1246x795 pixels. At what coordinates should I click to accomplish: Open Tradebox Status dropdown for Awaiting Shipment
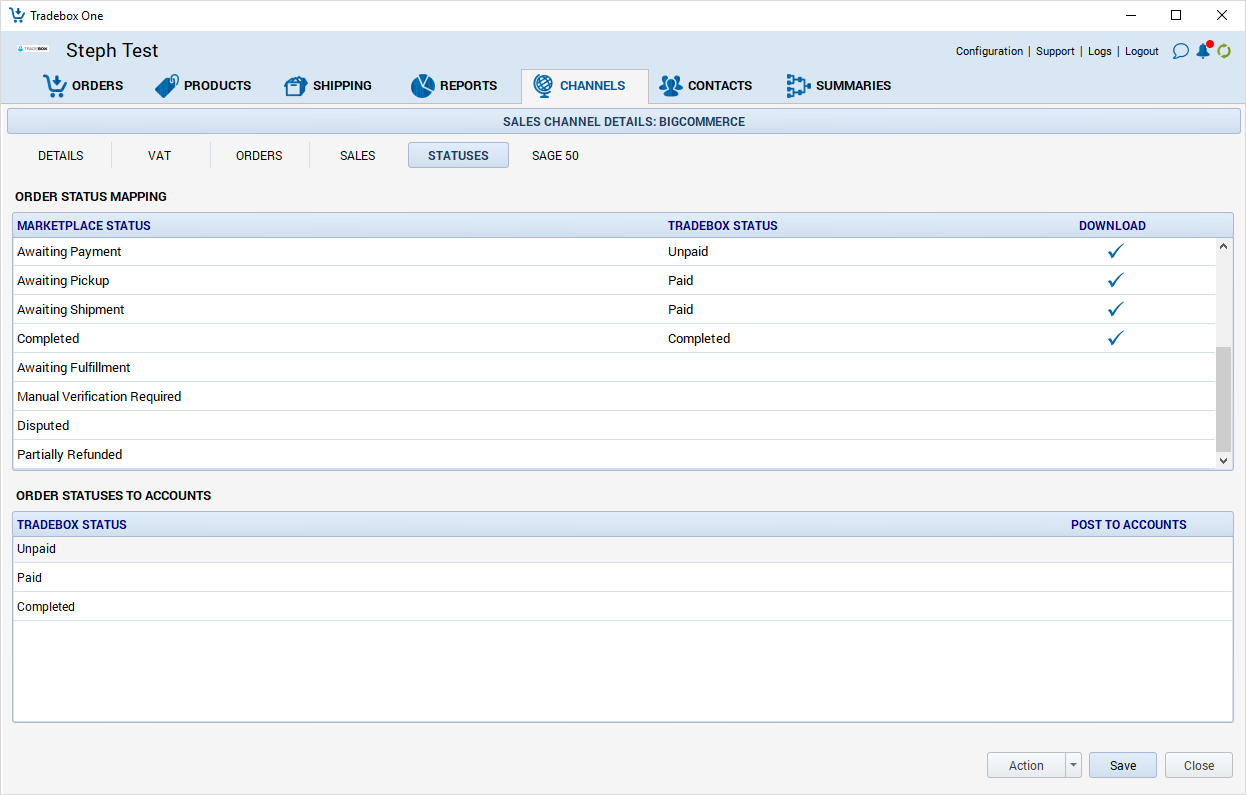coord(680,310)
